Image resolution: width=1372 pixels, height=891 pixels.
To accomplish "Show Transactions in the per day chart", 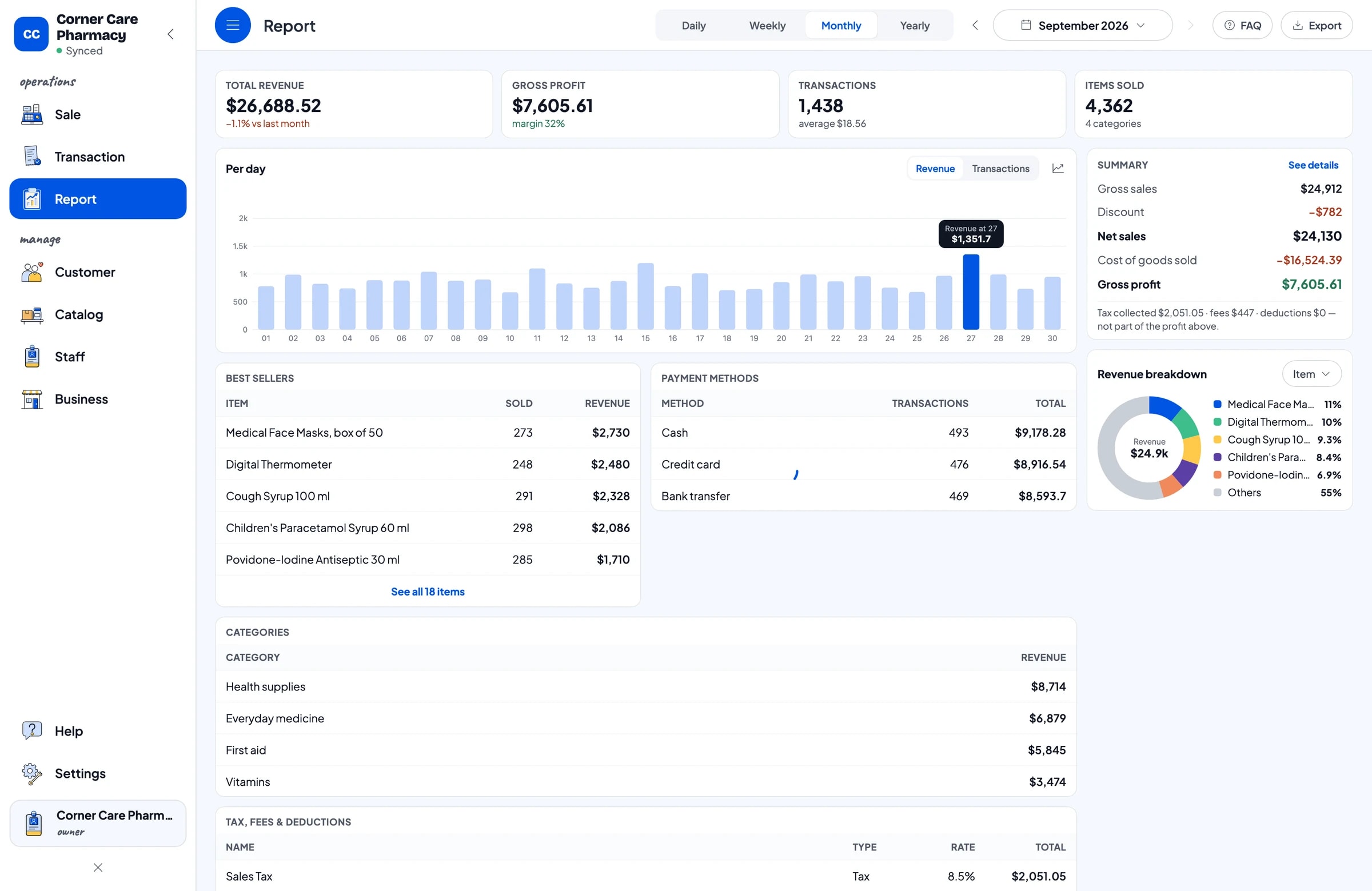I will point(1000,168).
